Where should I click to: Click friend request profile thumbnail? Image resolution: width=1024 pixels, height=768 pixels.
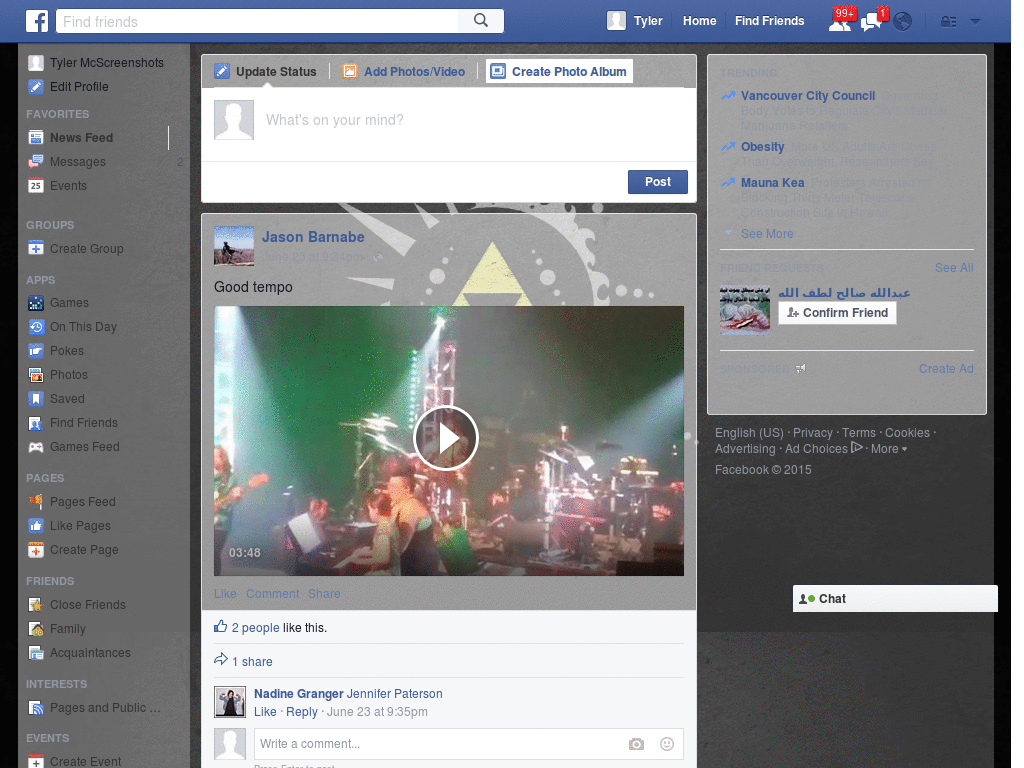(744, 310)
